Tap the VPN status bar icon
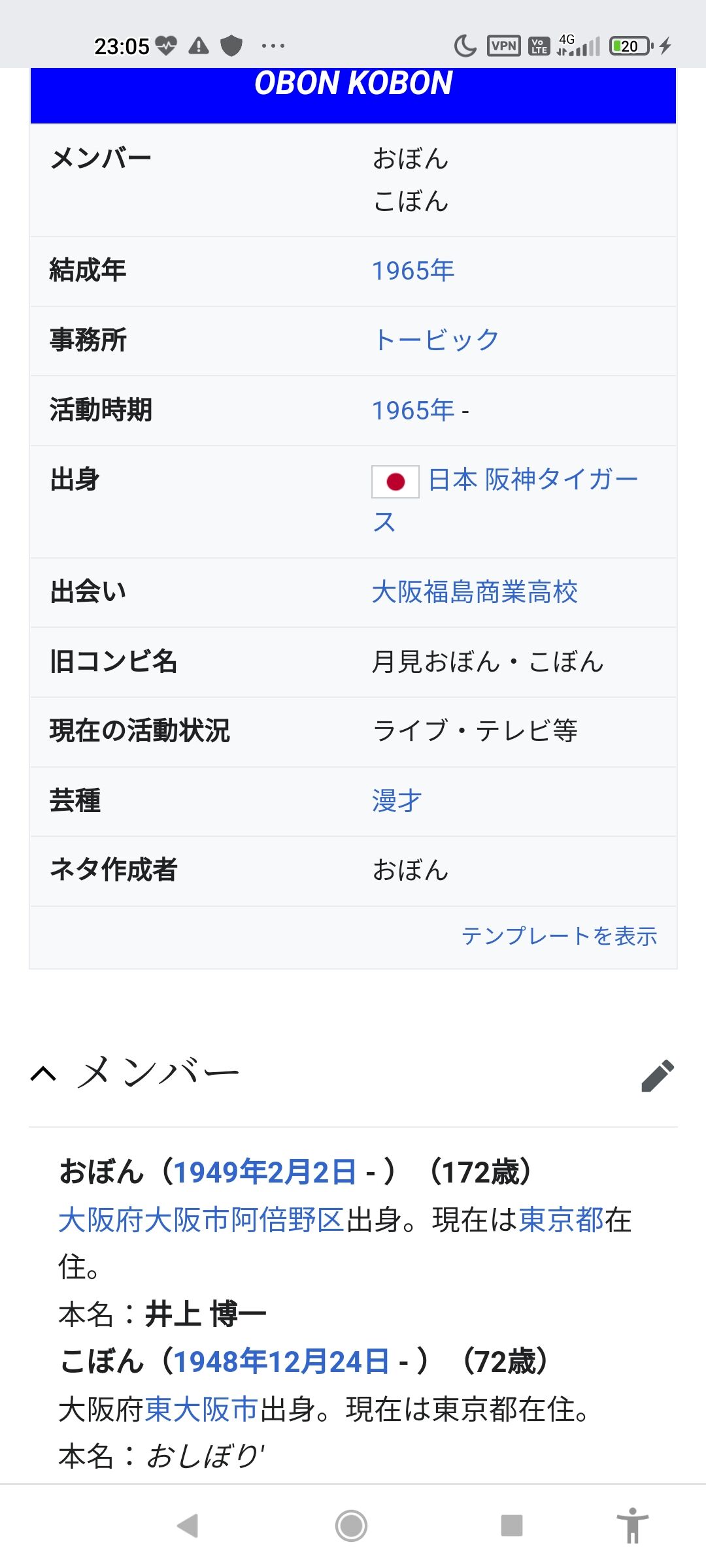706x1568 pixels. point(503,46)
